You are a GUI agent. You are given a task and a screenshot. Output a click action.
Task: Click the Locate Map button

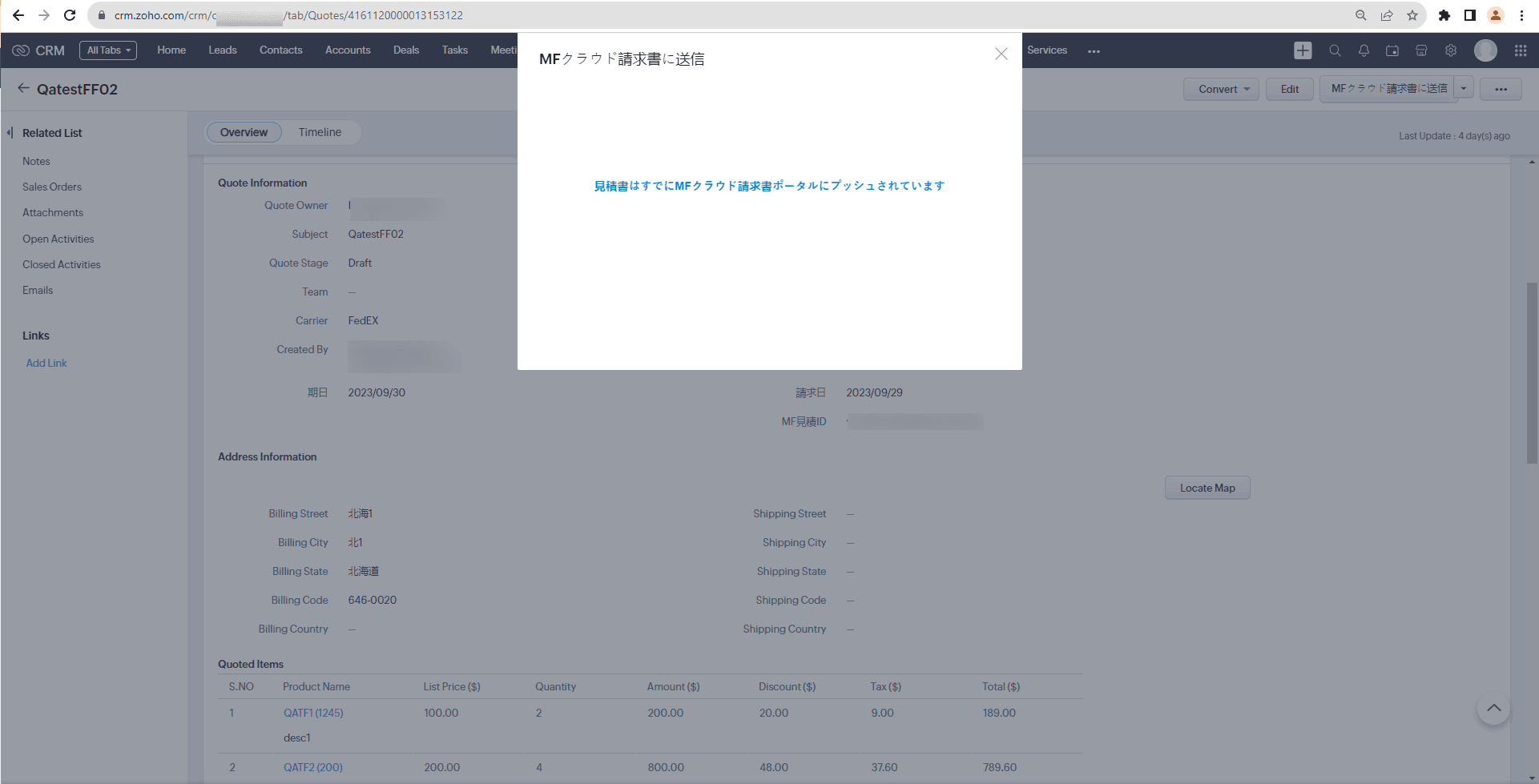[x=1207, y=488]
